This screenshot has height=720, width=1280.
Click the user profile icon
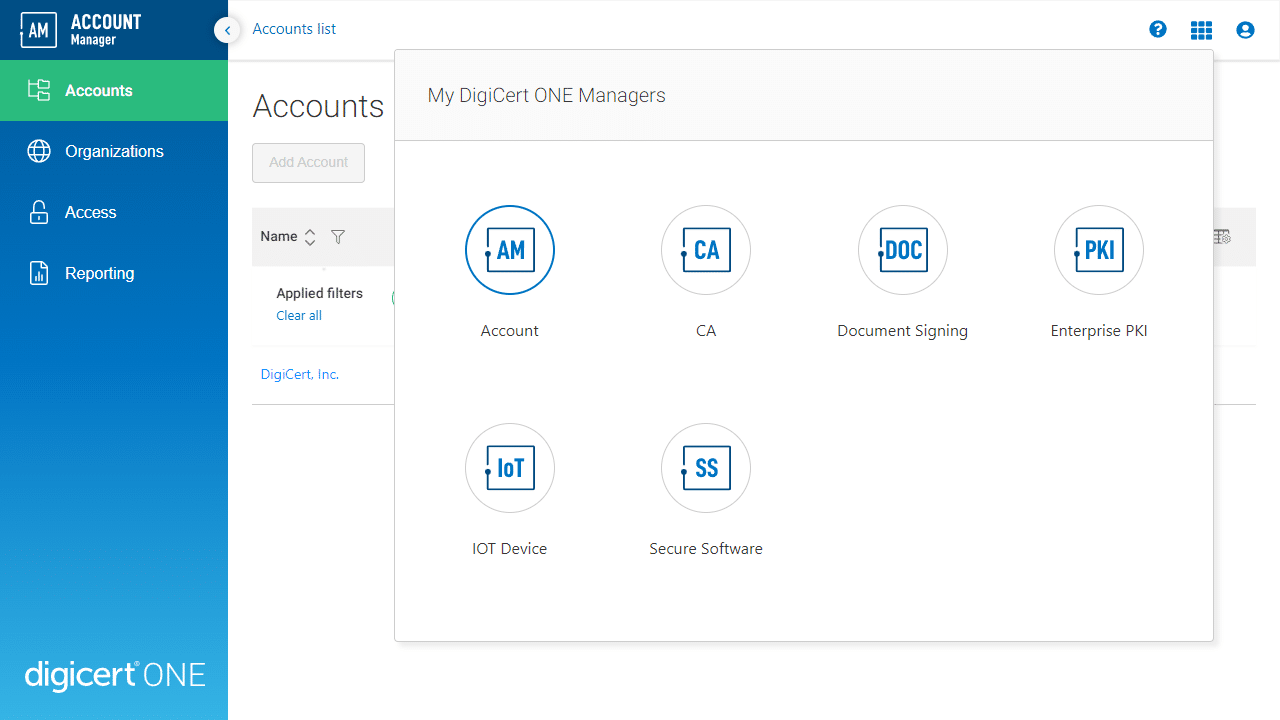[x=1245, y=29]
